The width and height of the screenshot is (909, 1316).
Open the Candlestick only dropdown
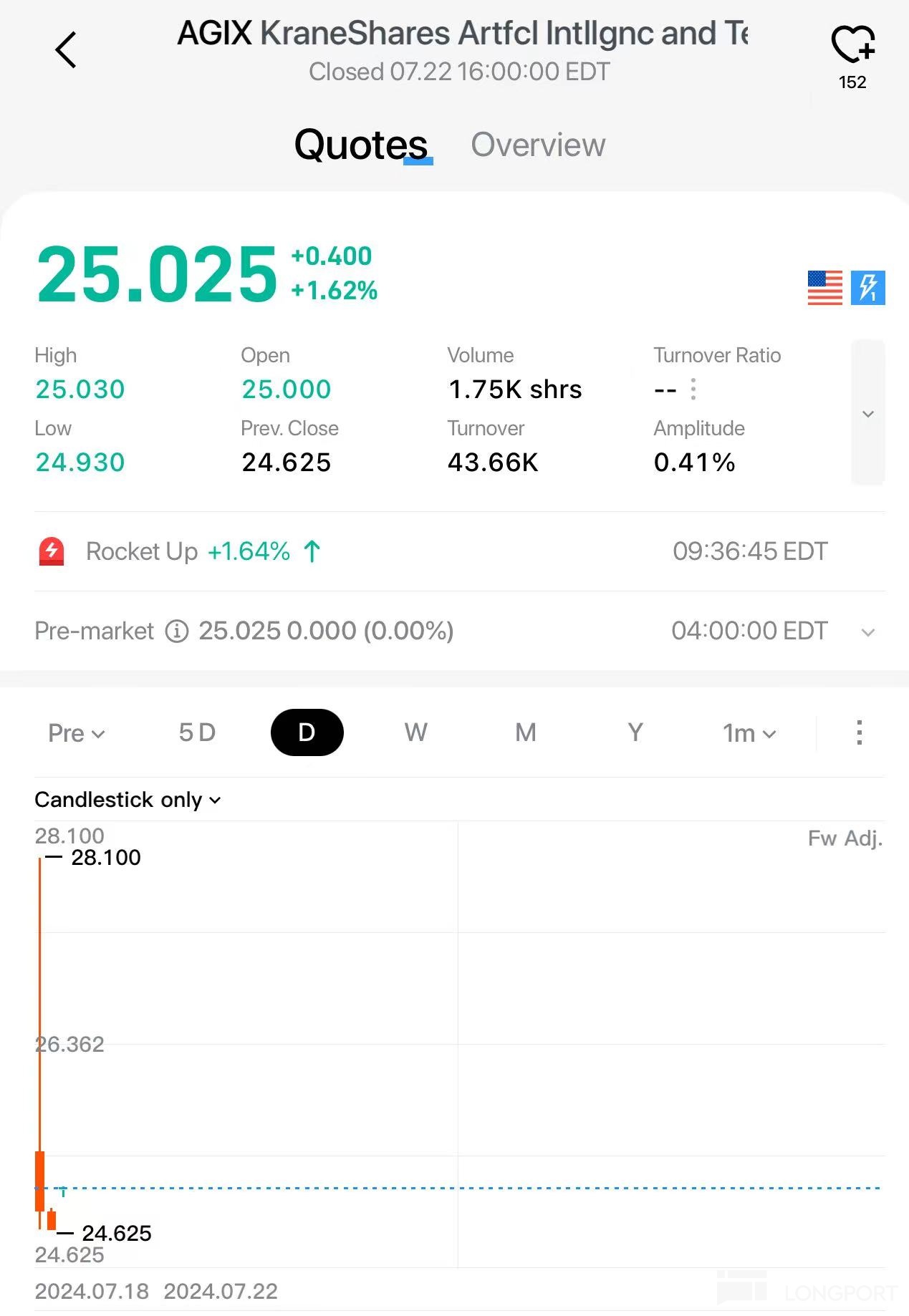tap(128, 800)
